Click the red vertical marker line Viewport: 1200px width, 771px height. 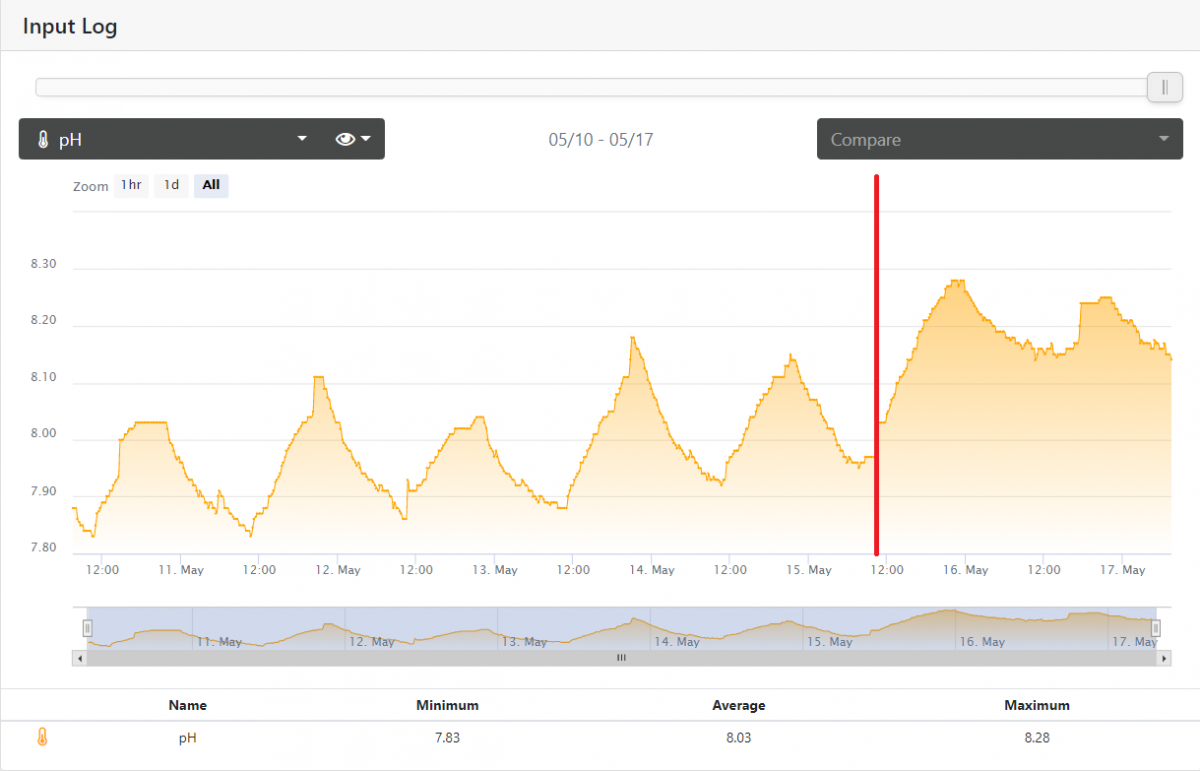(x=876, y=365)
